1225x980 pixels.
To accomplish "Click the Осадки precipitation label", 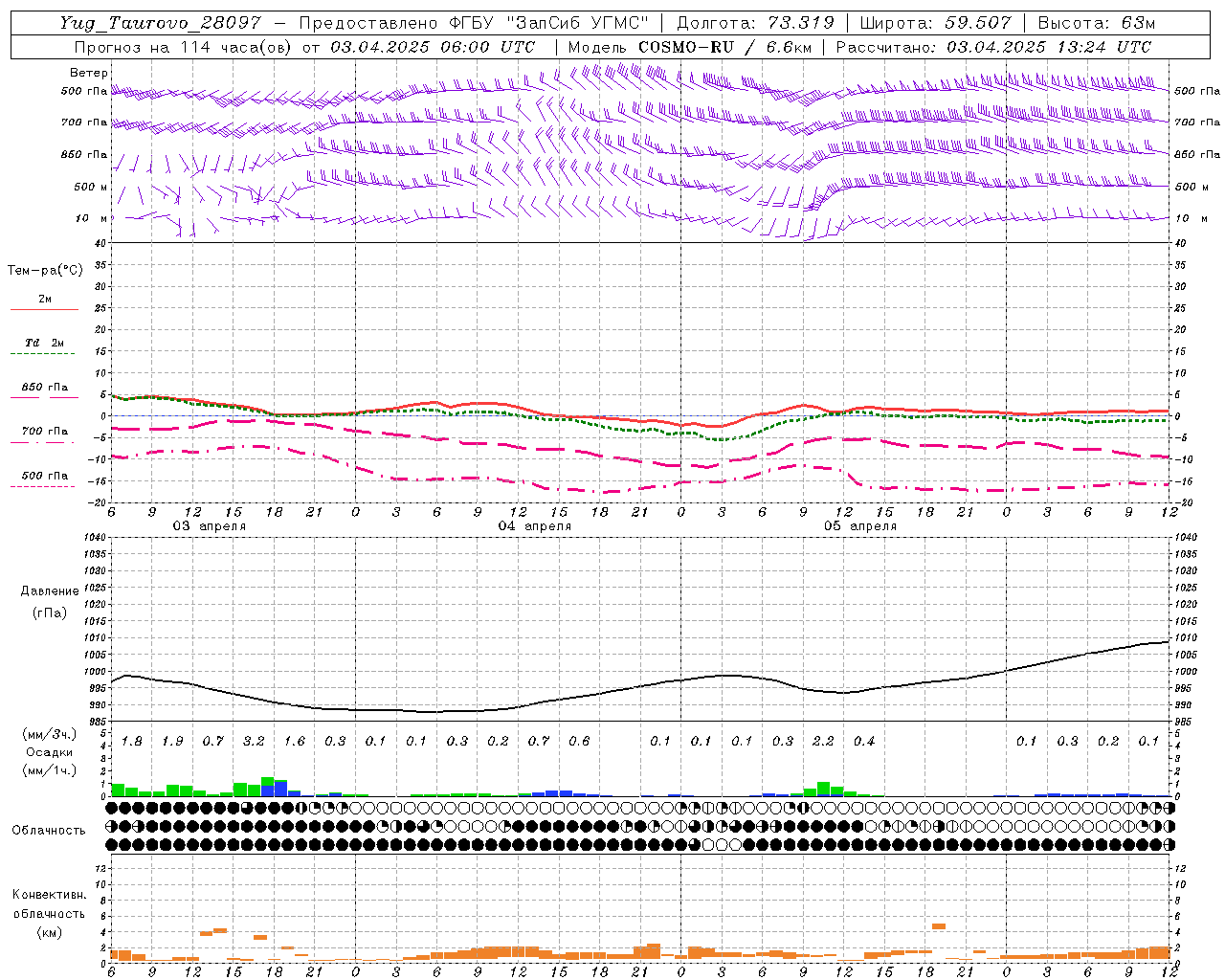I will click(x=49, y=752).
